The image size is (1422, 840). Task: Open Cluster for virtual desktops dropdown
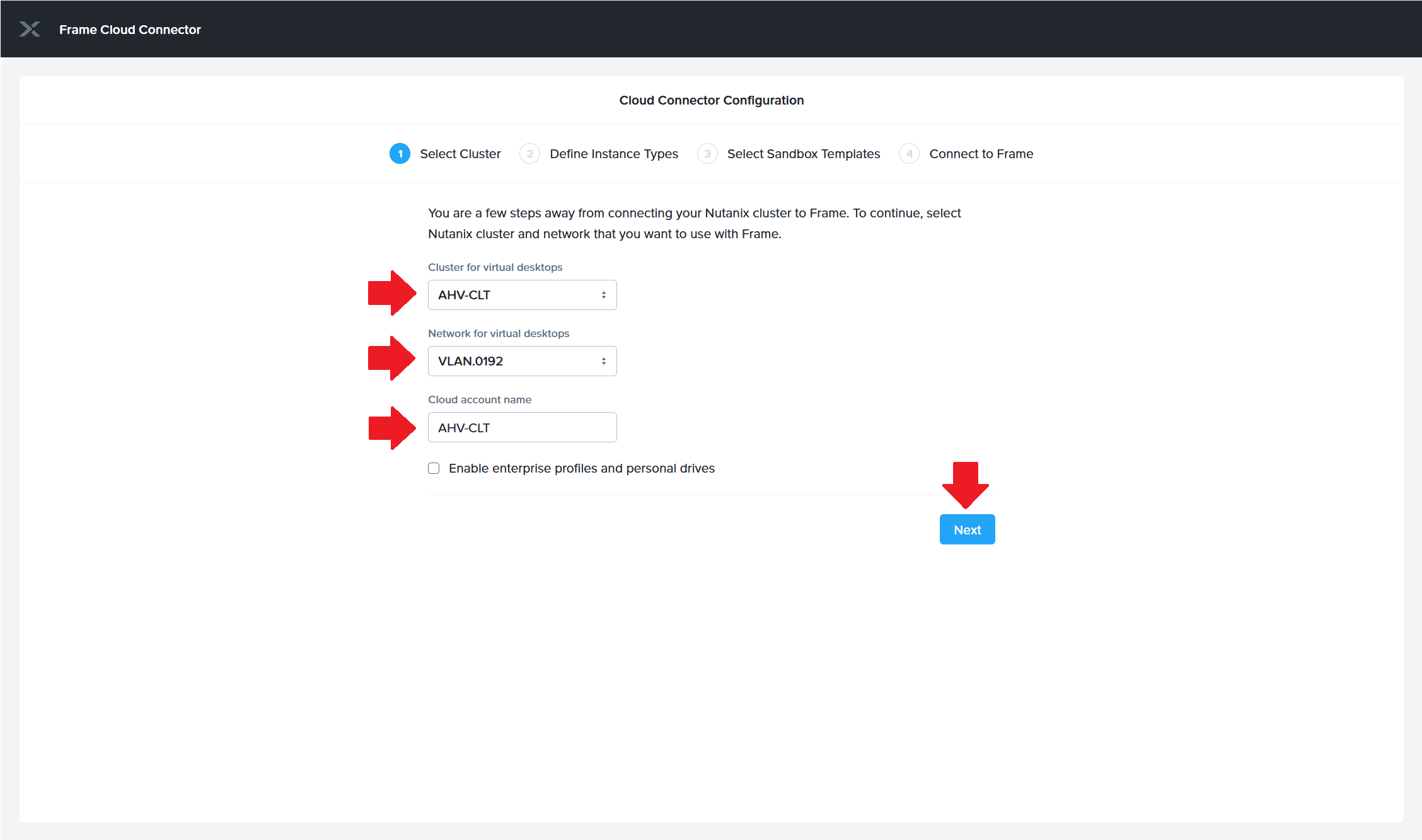click(x=522, y=295)
